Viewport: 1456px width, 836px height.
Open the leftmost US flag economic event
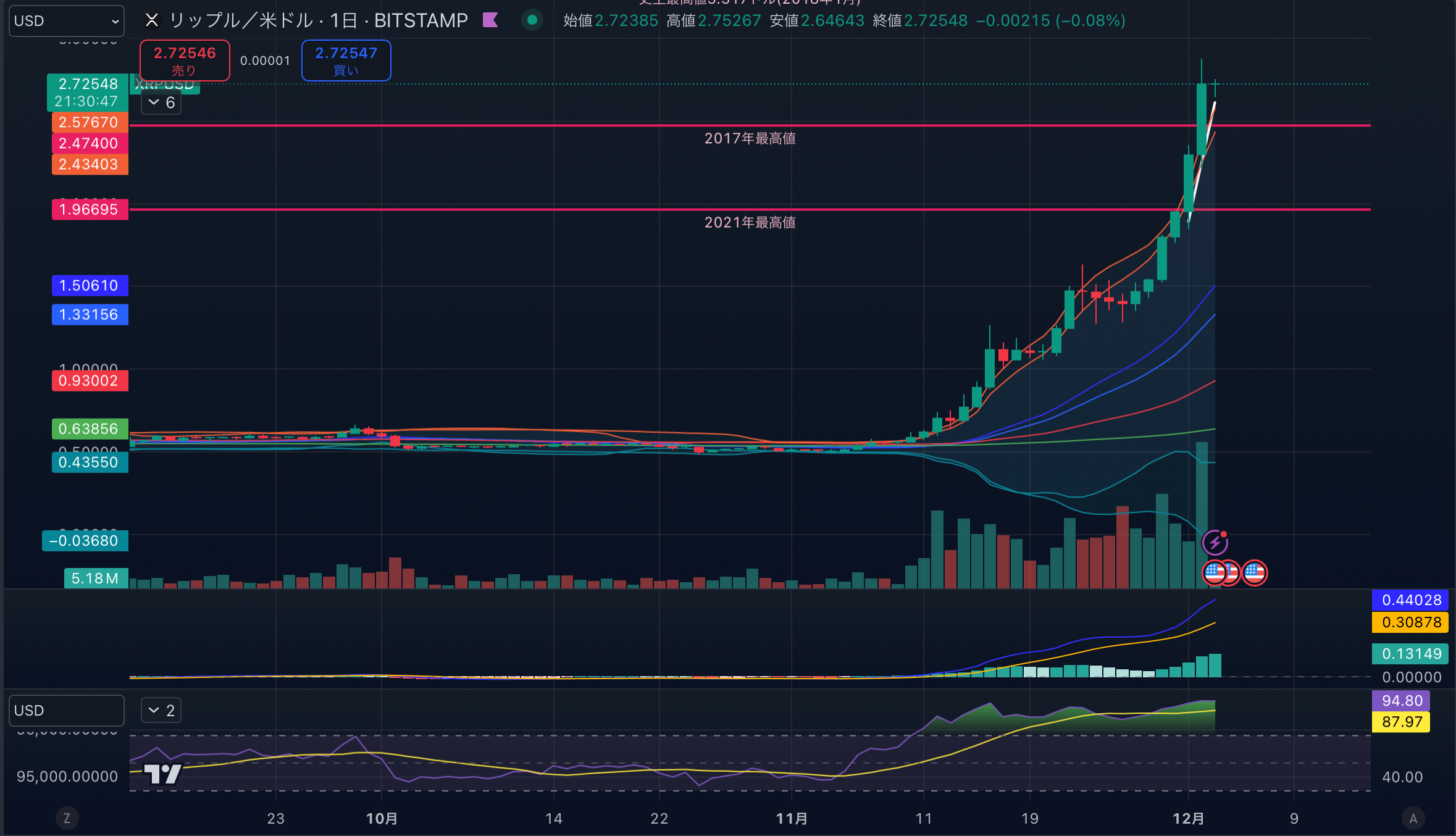coord(1215,573)
